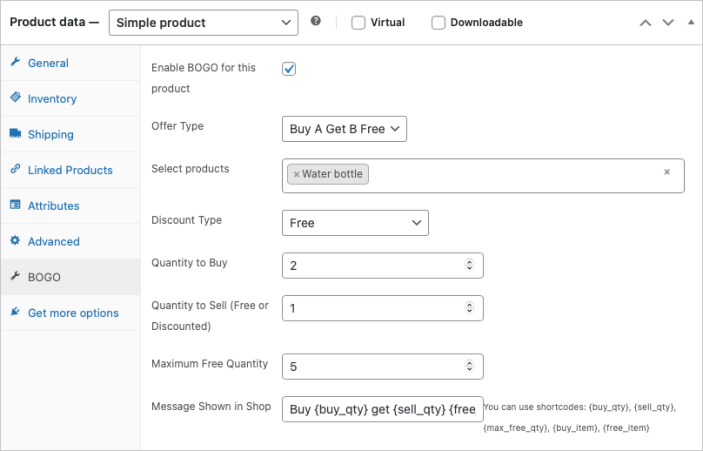The height and width of the screenshot is (451, 703).
Task: Click the Shipping truck icon
Action: coord(15,134)
